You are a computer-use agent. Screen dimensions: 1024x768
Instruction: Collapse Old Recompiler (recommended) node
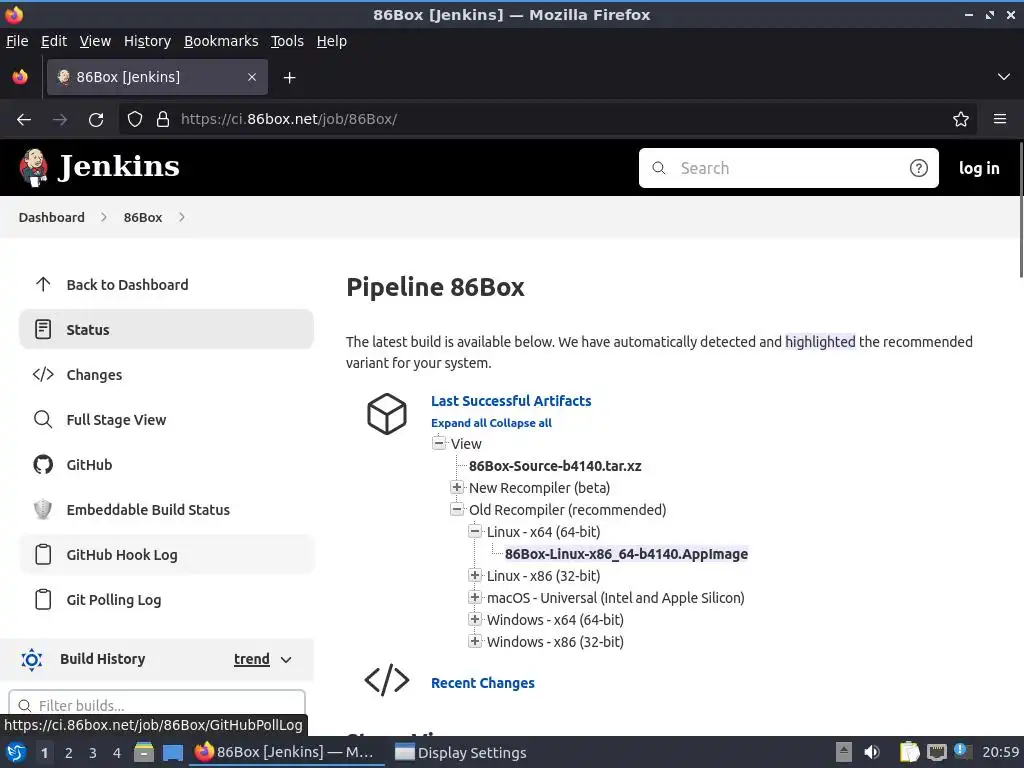(x=457, y=509)
